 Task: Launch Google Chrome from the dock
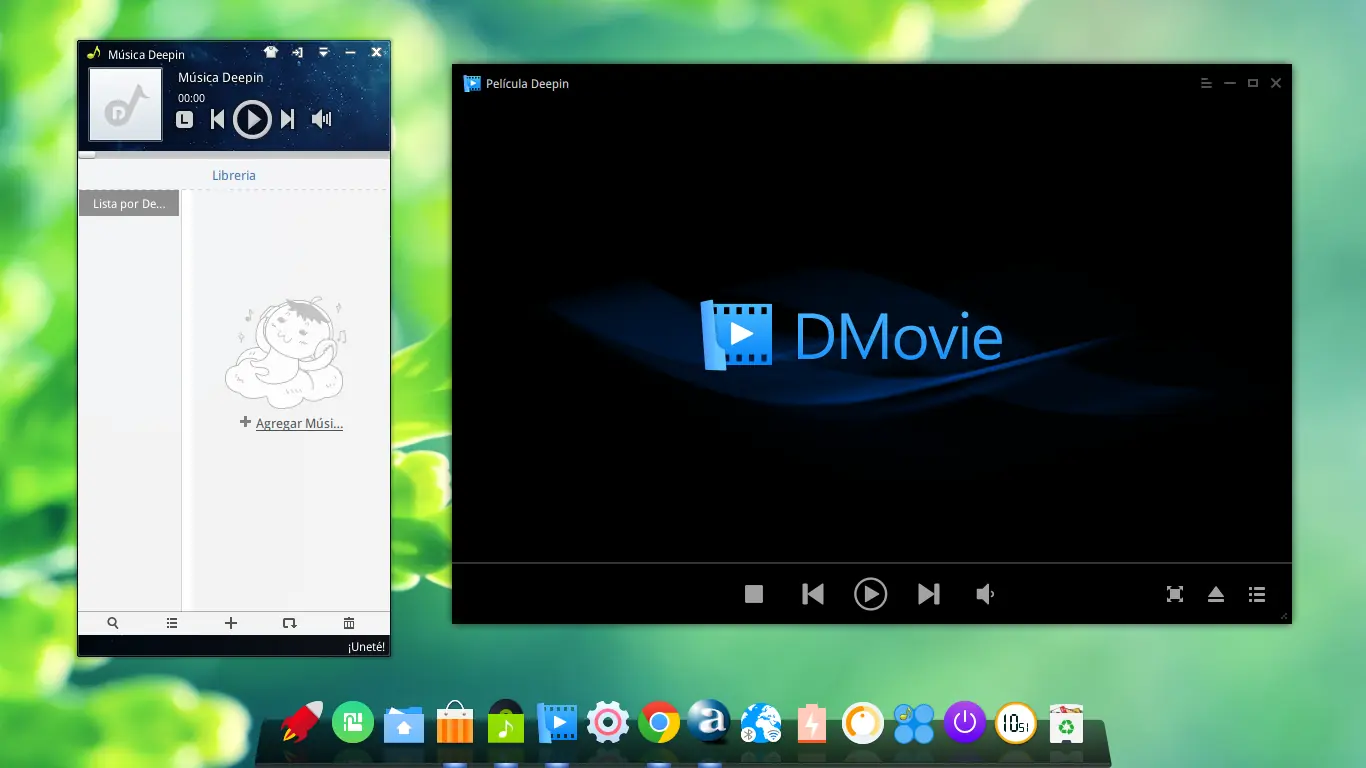click(x=659, y=722)
